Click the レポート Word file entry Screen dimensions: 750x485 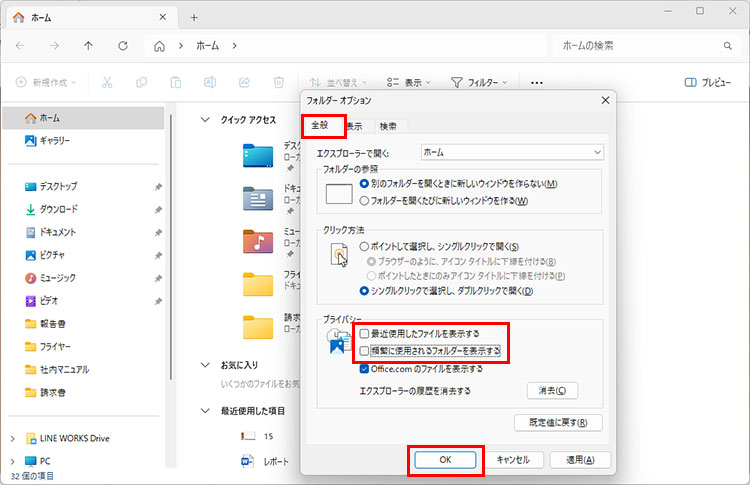coord(265,462)
